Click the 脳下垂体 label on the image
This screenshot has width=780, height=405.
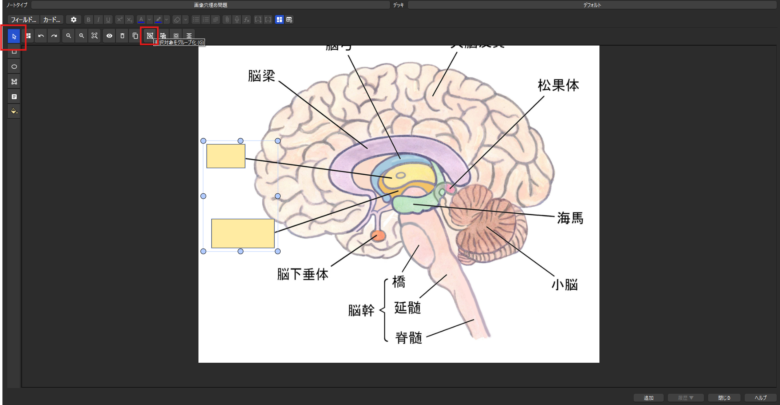pyautogui.click(x=302, y=274)
